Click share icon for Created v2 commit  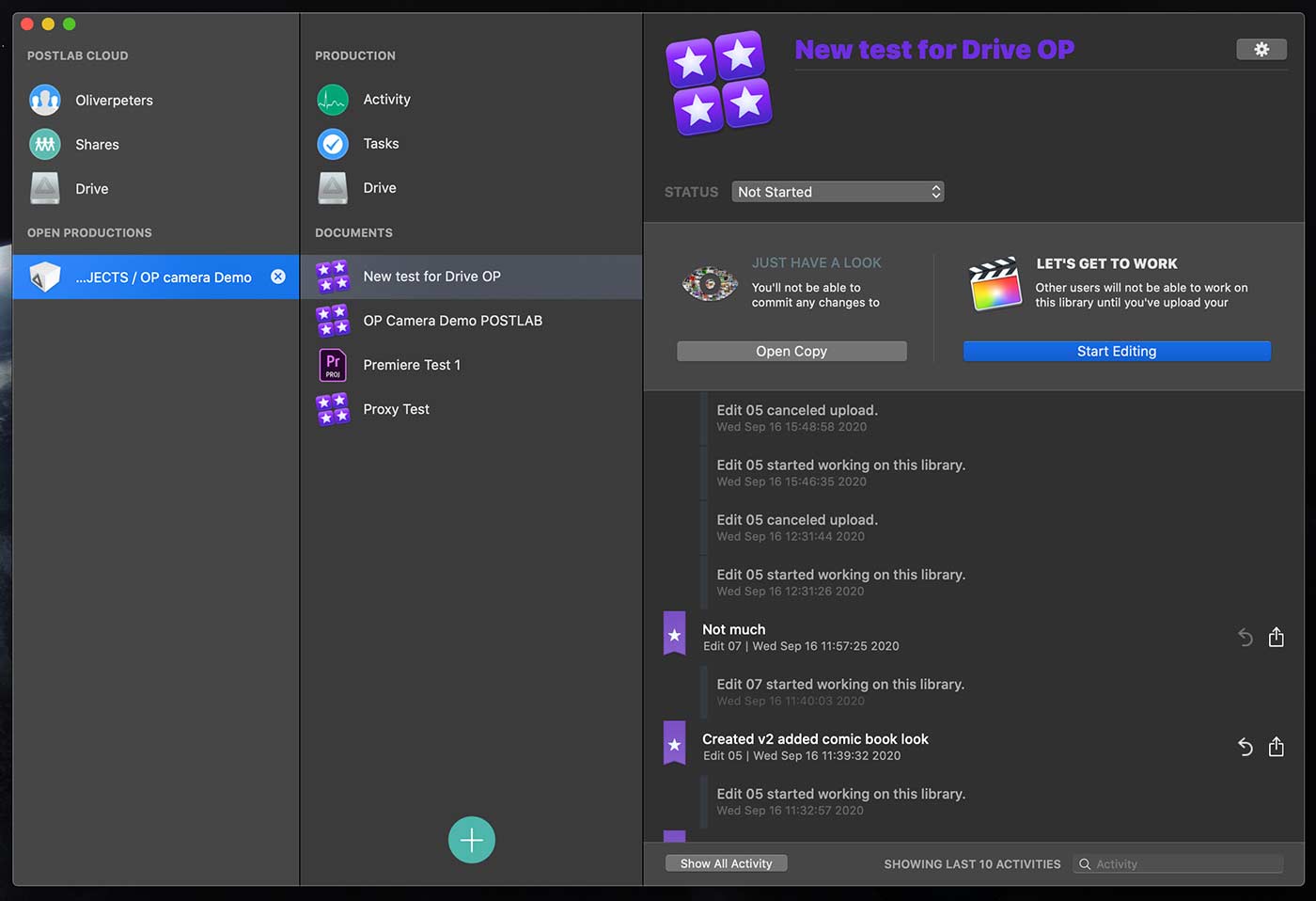(1276, 746)
